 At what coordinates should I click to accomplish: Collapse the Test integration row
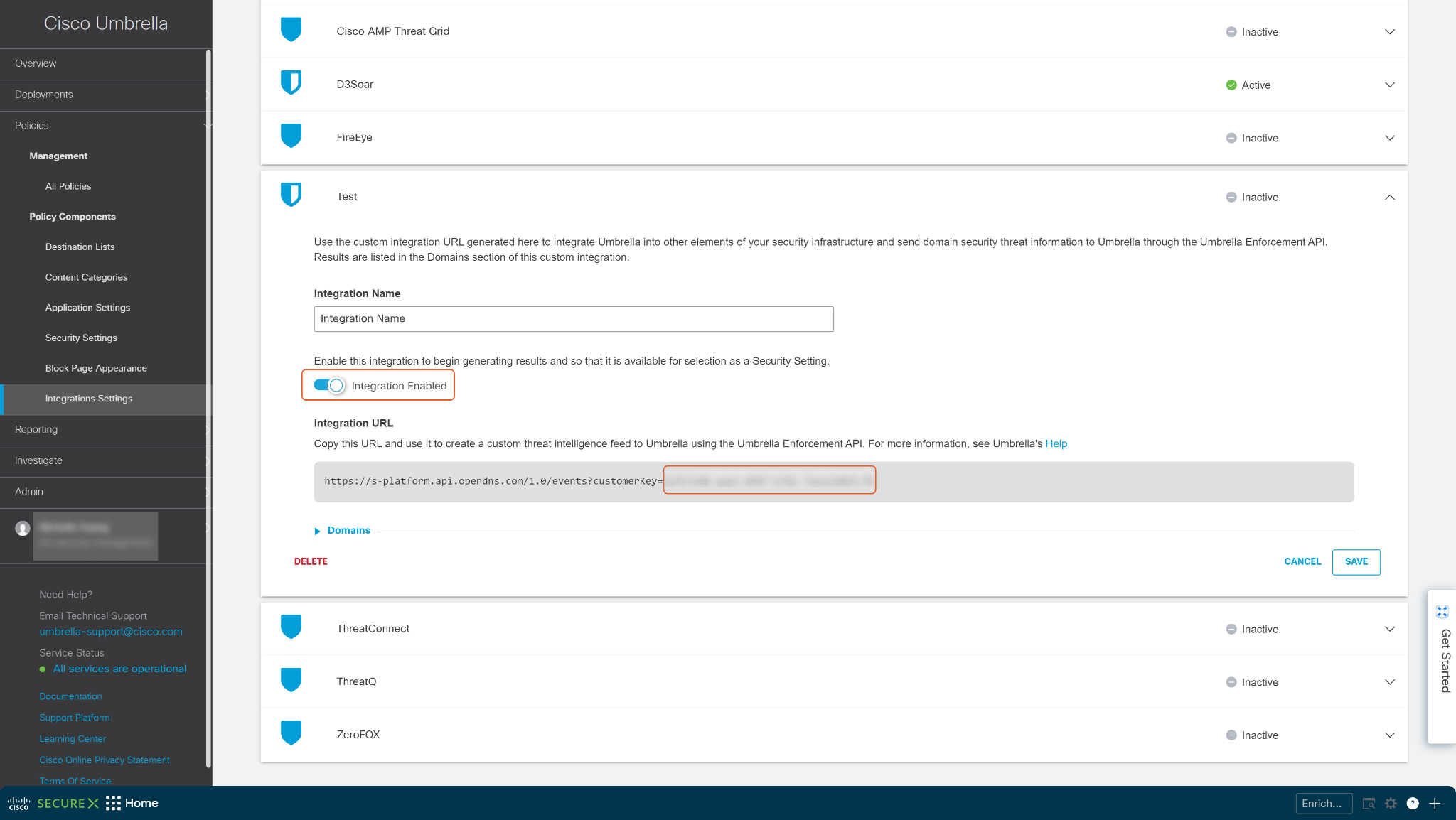point(1390,197)
